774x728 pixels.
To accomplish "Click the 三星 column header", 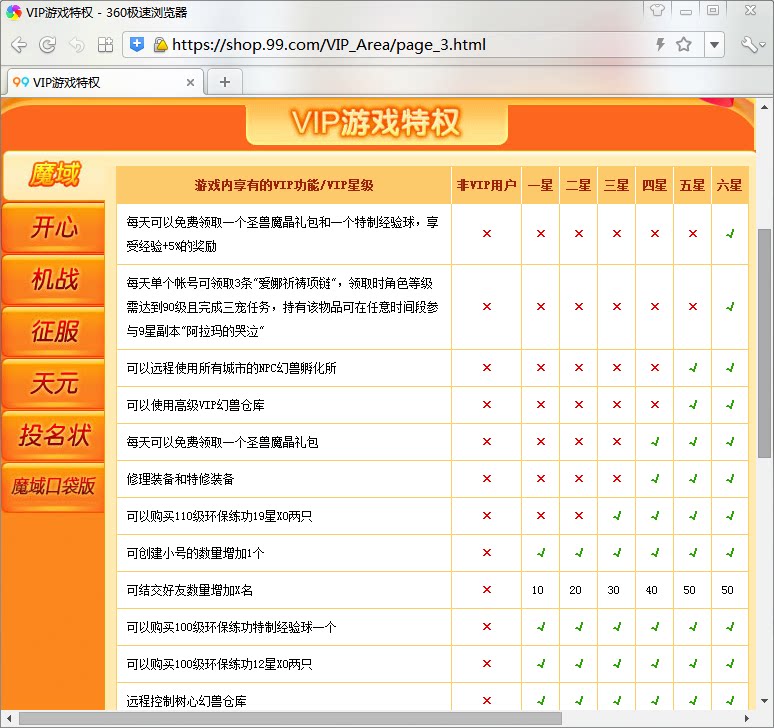I will tap(617, 185).
